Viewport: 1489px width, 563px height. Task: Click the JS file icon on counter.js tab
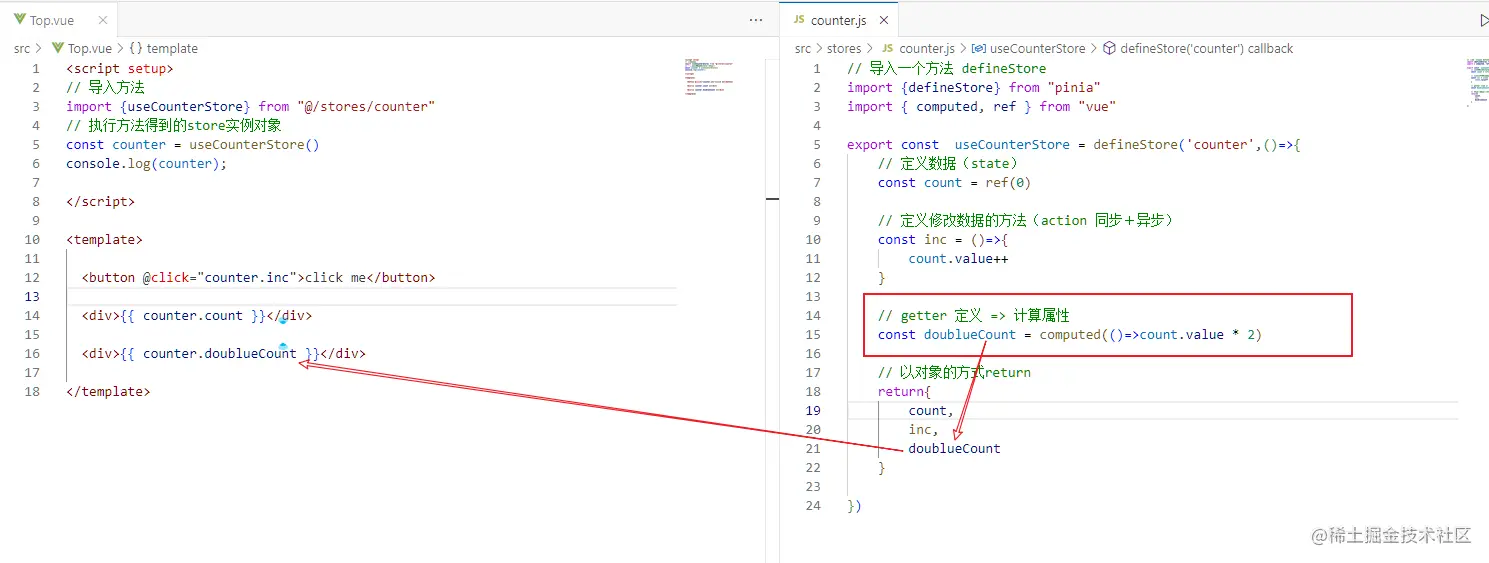tap(799, 20)
